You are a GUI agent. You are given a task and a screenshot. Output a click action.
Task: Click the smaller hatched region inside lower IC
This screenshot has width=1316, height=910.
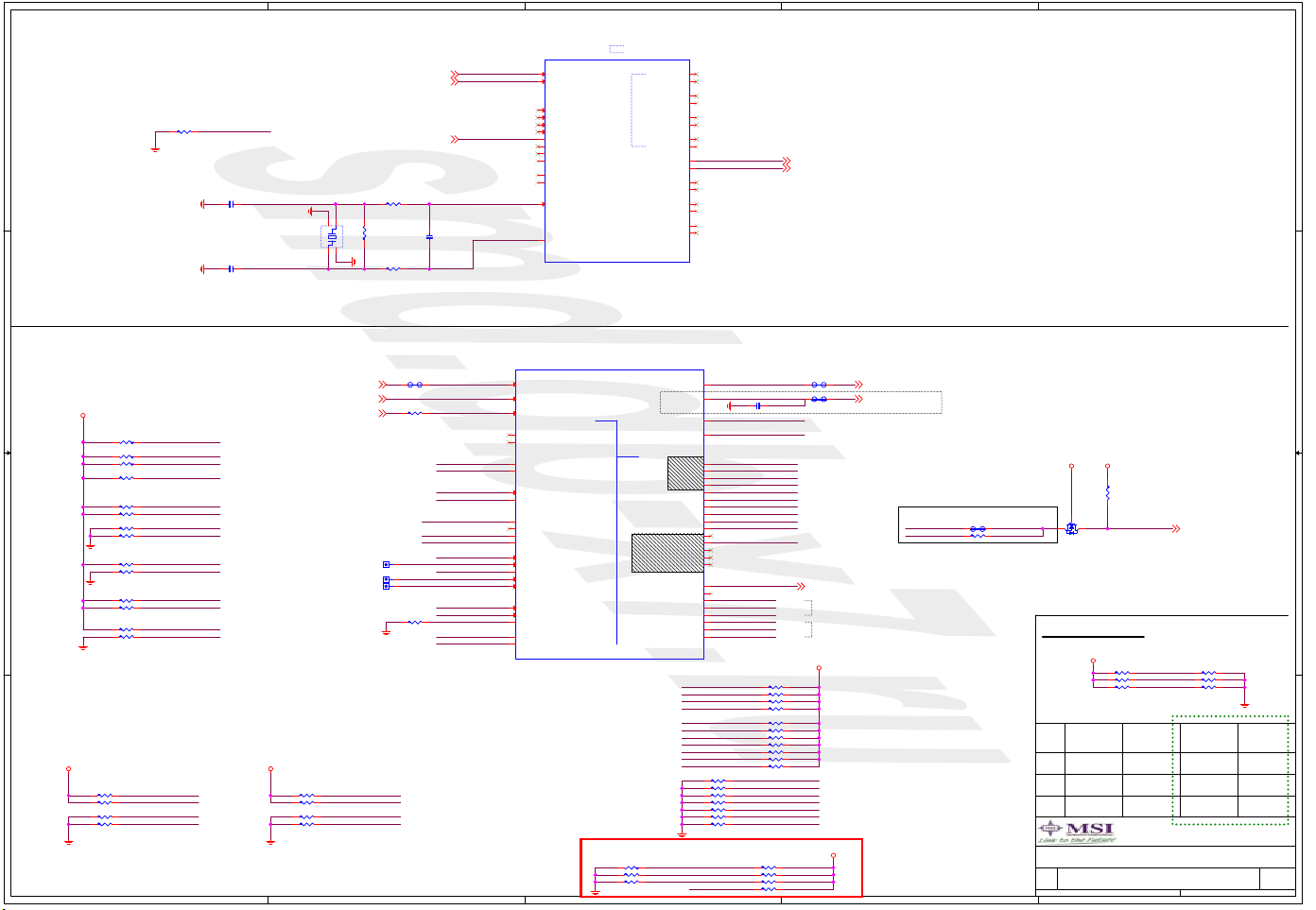pyautogui.click(x=685, y=473)
